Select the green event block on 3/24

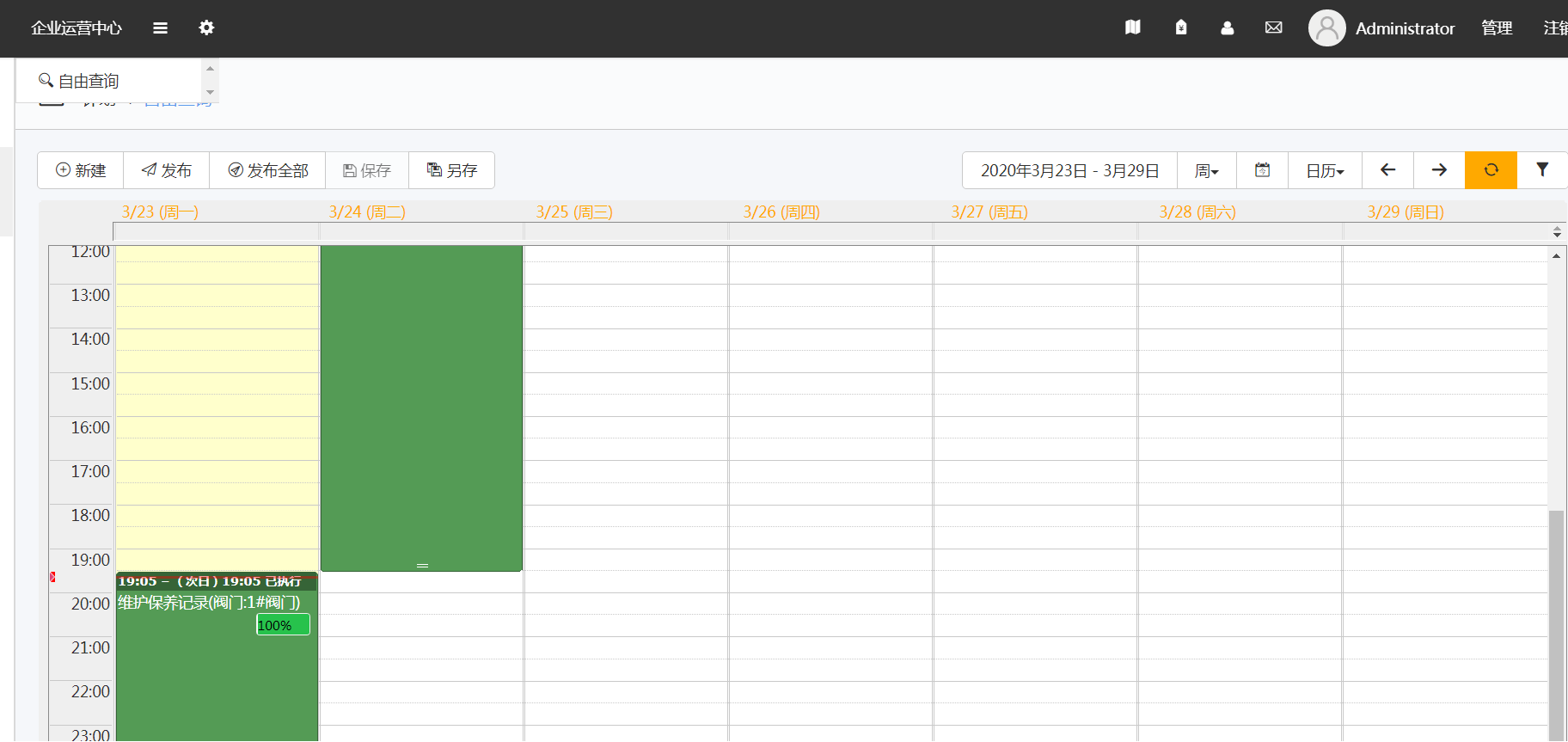(421, 404)
